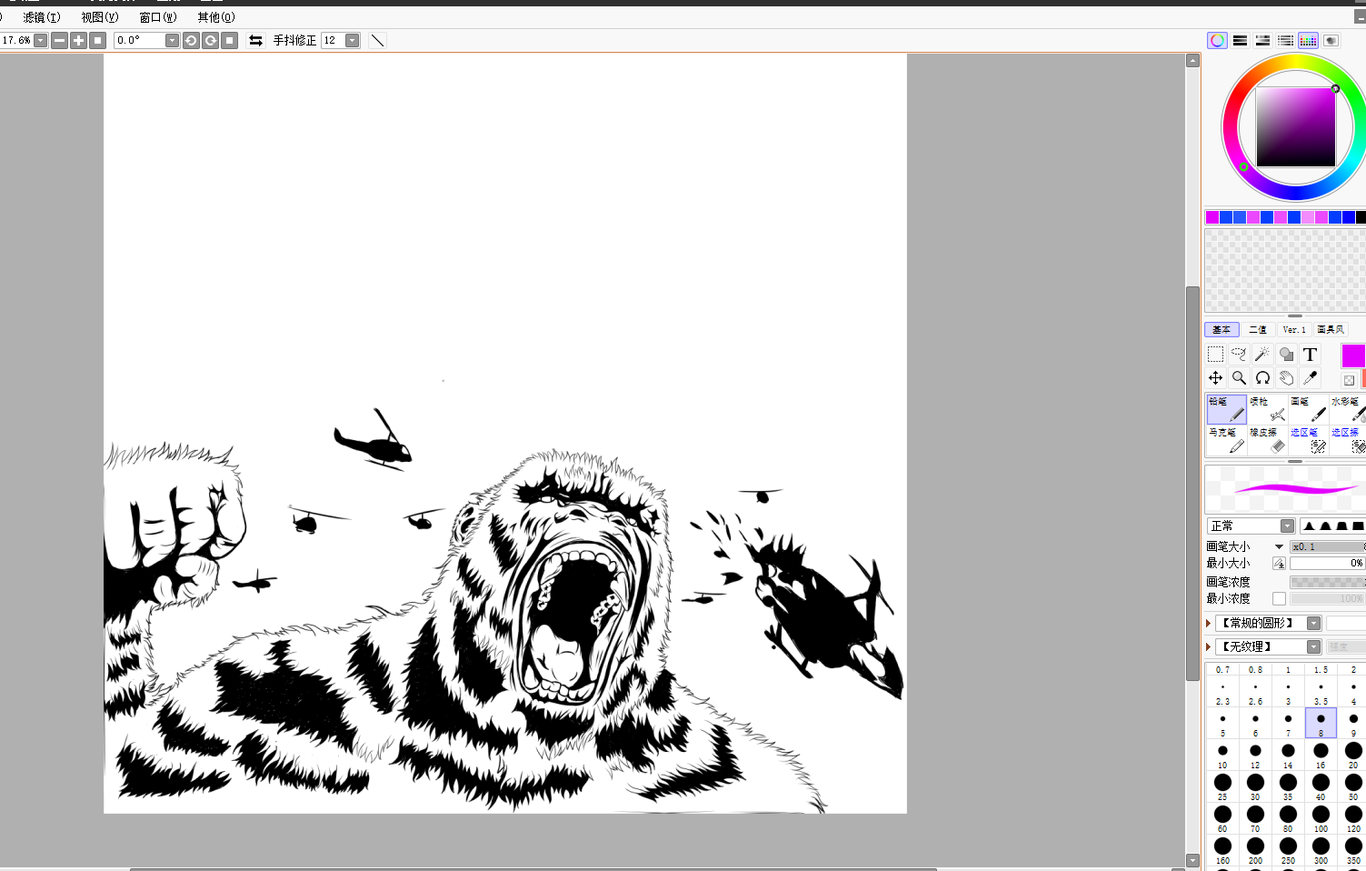Select the zoom magnifier tool
The image size is (1366, 871).
click(1239, 378)
